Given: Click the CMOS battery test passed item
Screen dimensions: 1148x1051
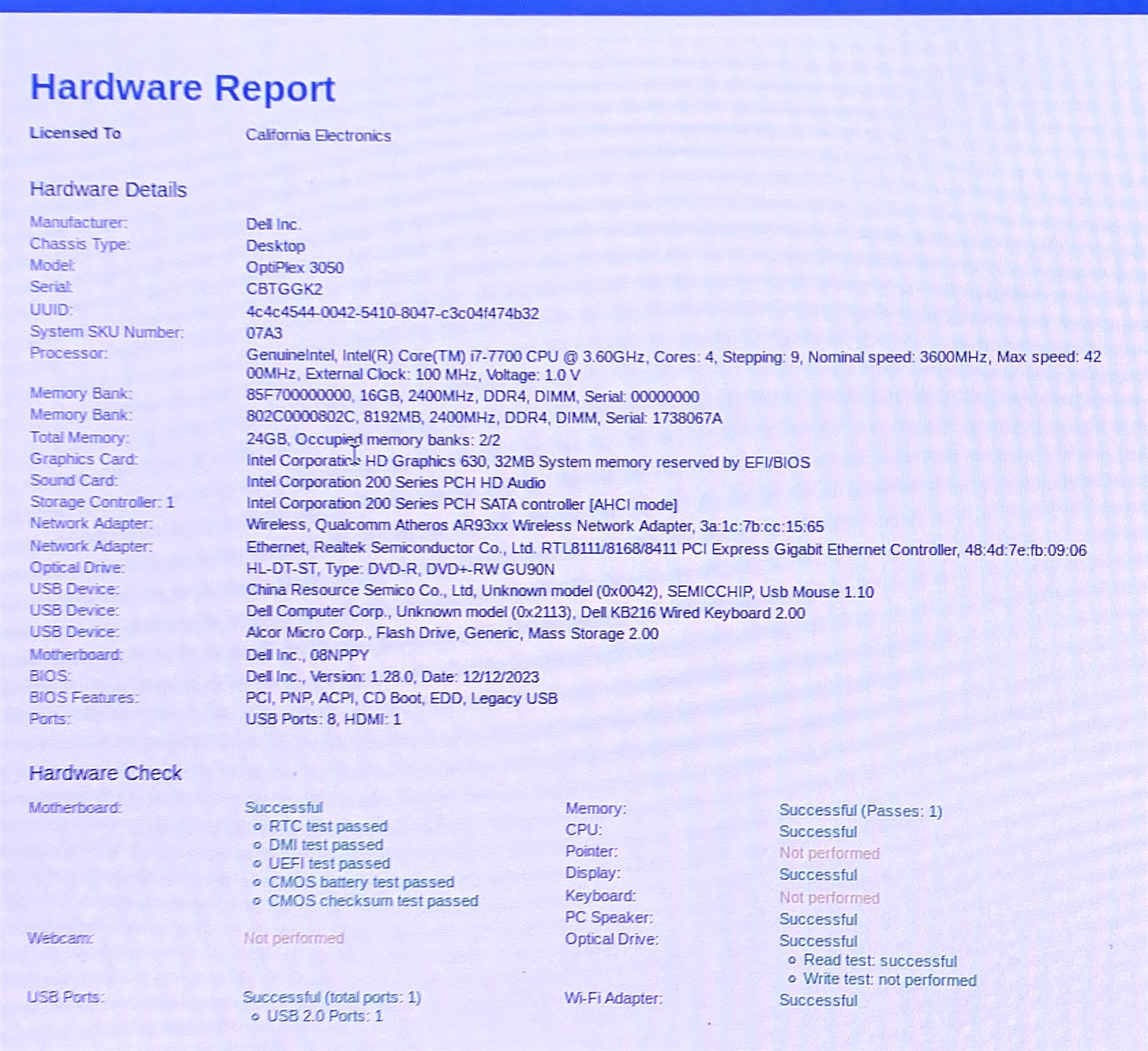Looking at the screenshot, I should click(354, 882).
